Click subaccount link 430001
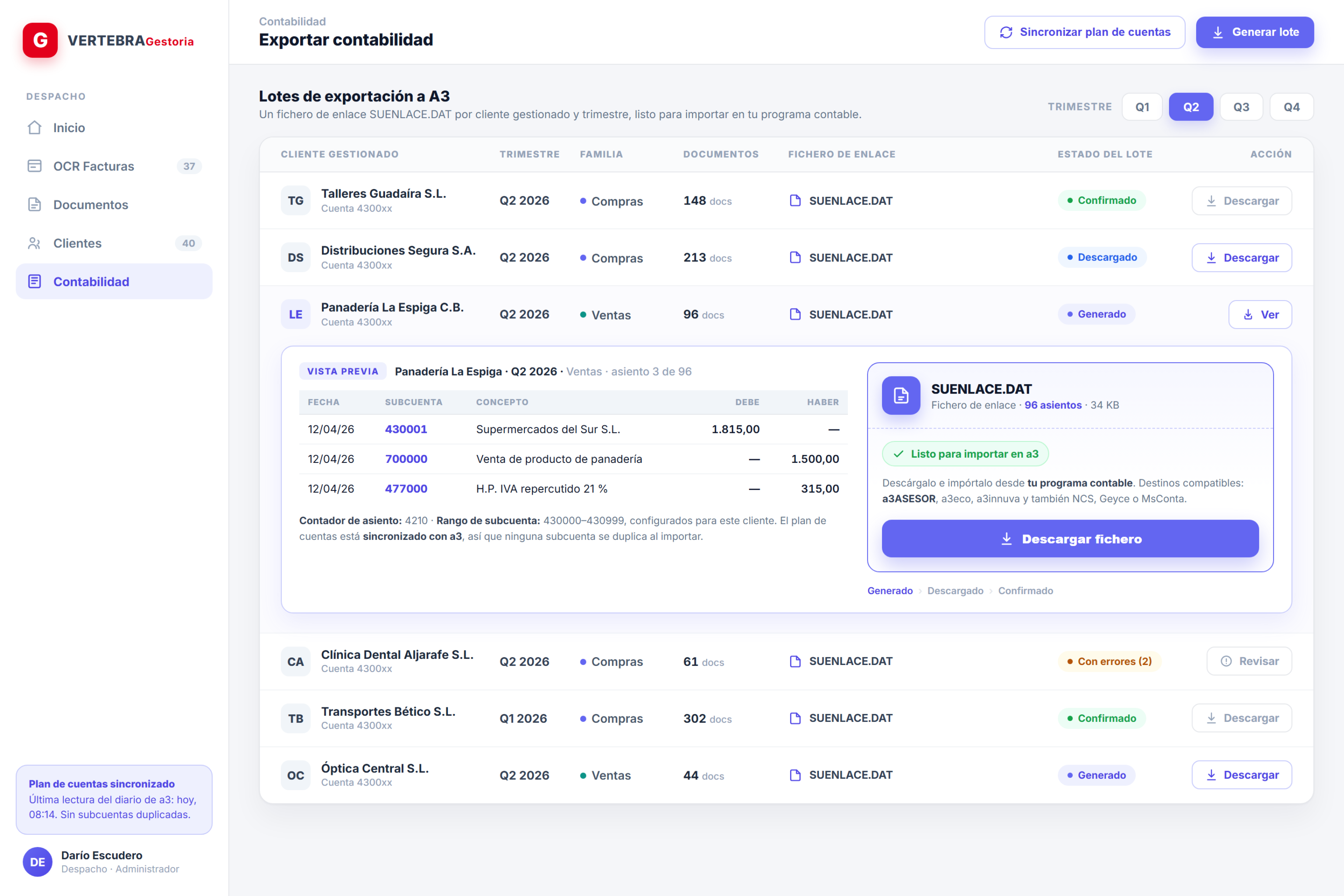Viewport: 1344px width, 896px height. tap(406, 429)
